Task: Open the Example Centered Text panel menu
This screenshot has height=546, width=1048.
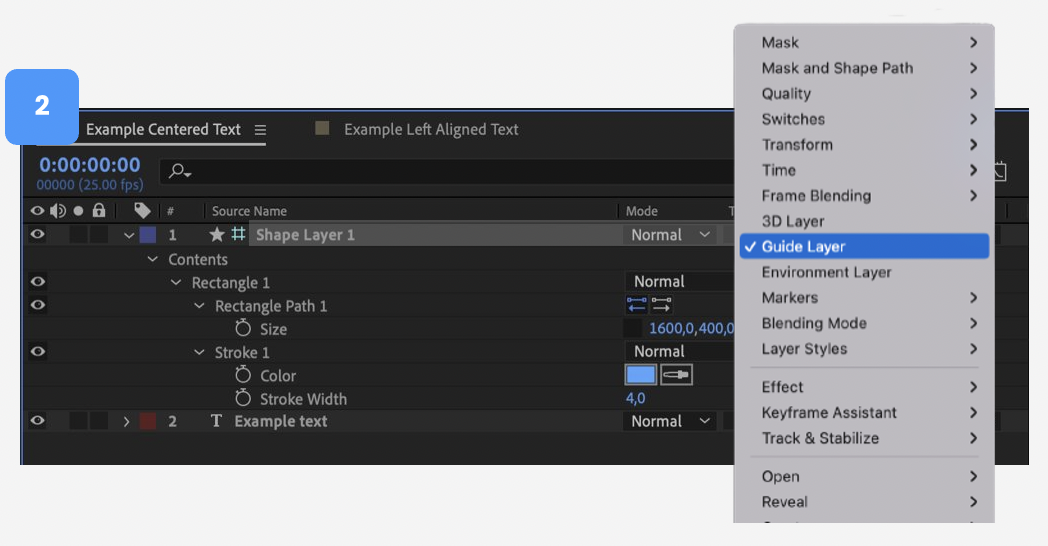Action: [x=260, y=130]
